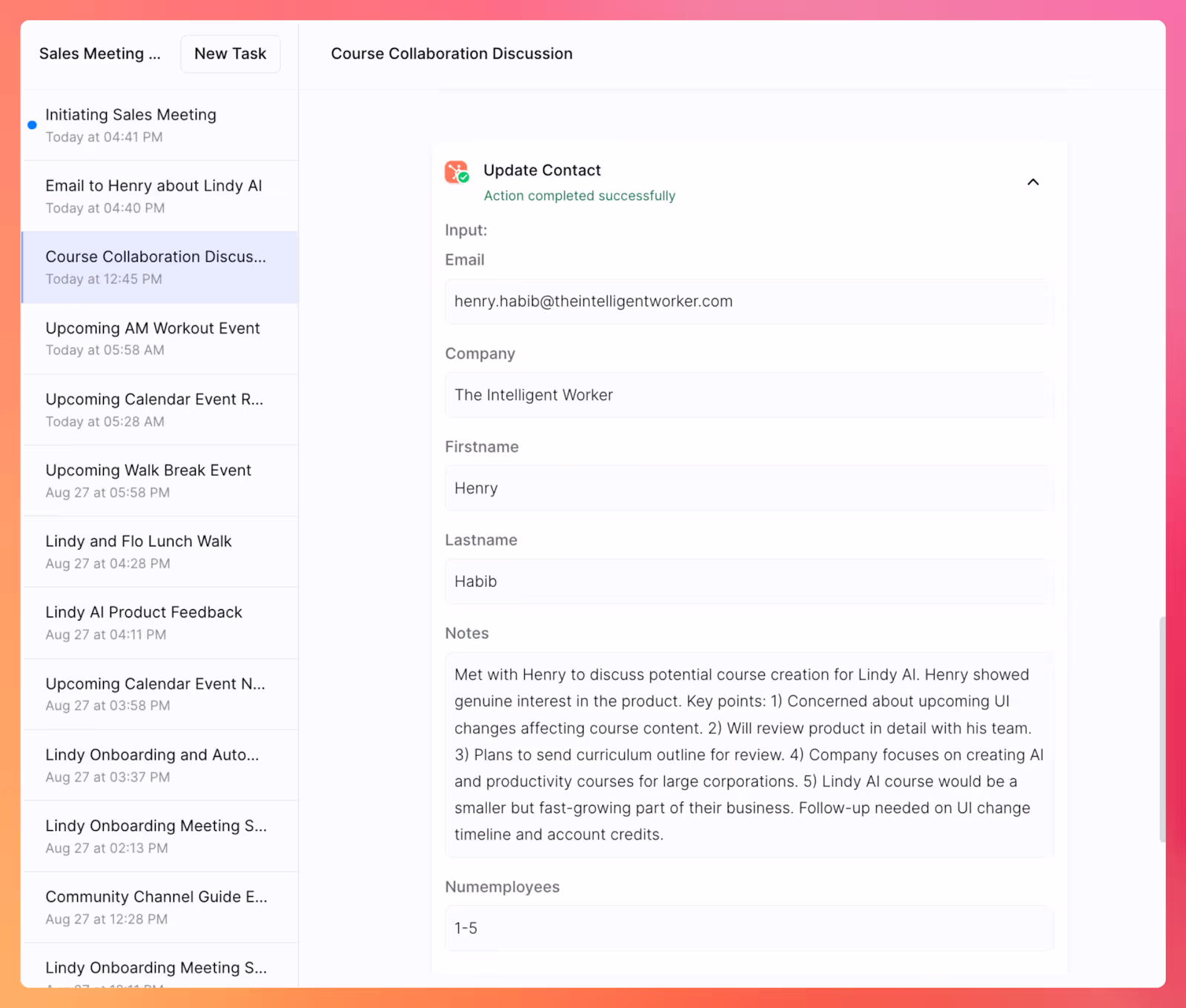Click the blue unread dot on Initiating Sales Meeting
This screenshot has width=1186, height=1008.
pyautogui.click(x=32, y=125)
